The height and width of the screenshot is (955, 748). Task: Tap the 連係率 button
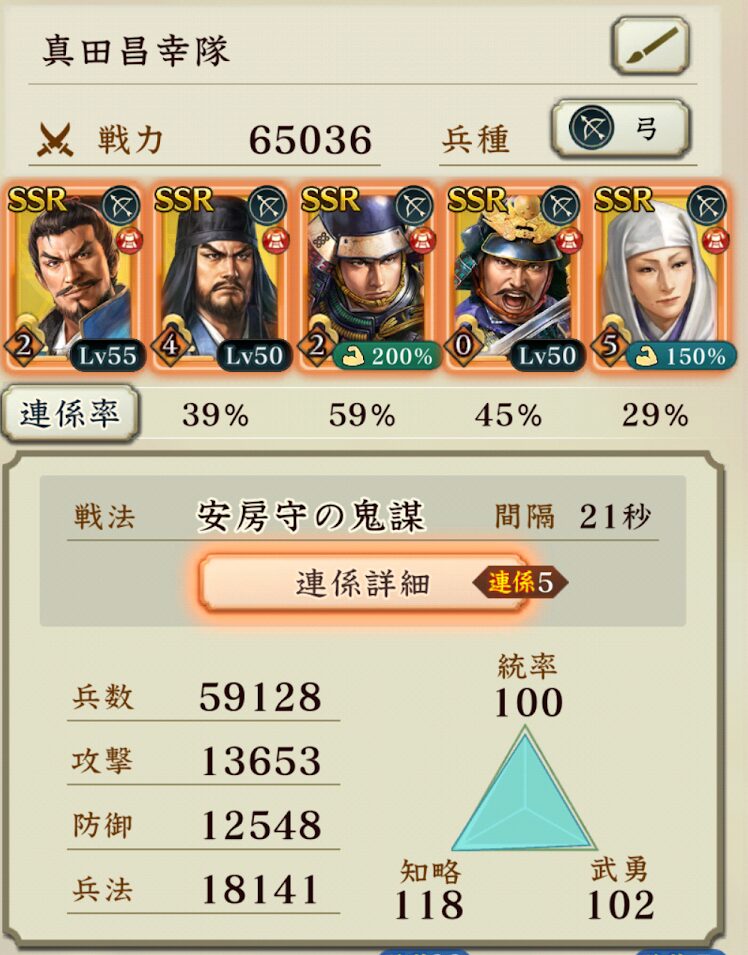pos(70,414)
